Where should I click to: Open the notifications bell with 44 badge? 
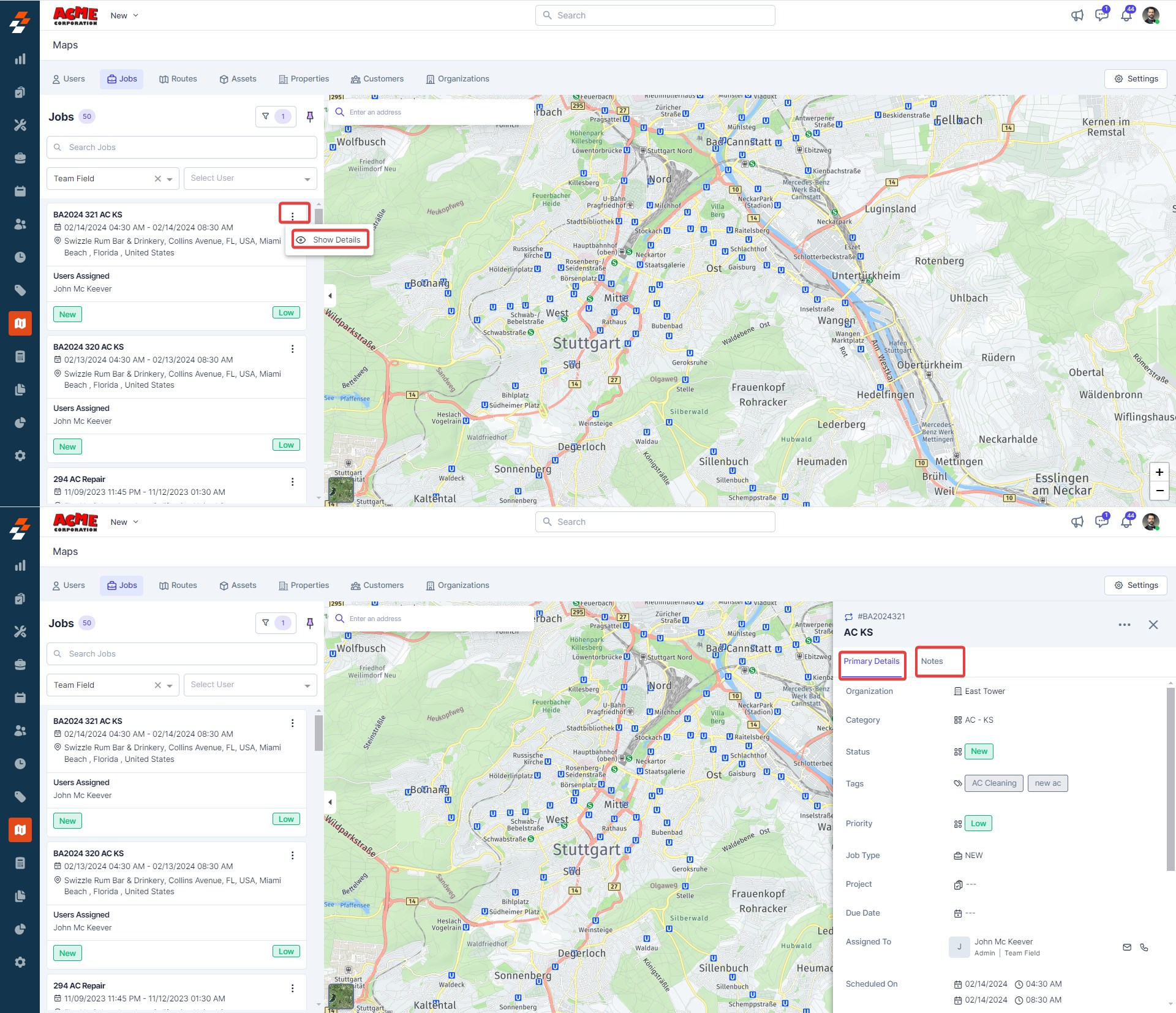pos(1126,15)
